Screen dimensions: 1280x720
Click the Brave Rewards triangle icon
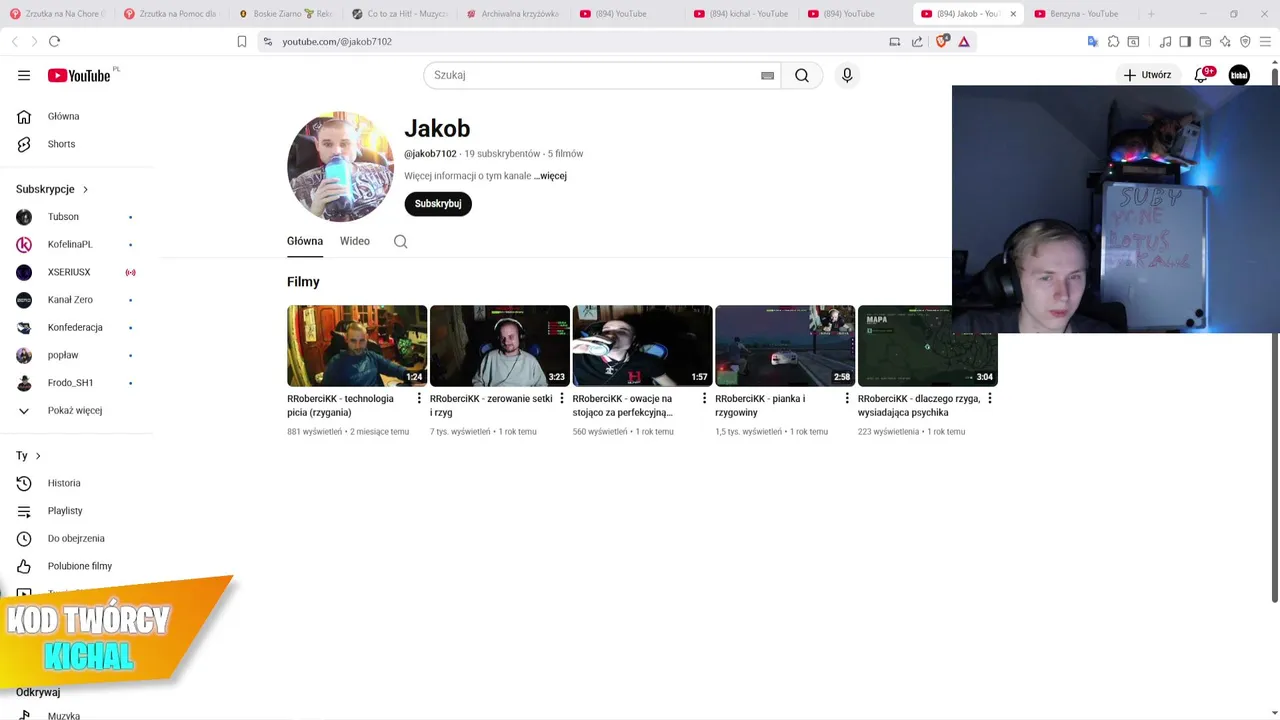(964, 41)
